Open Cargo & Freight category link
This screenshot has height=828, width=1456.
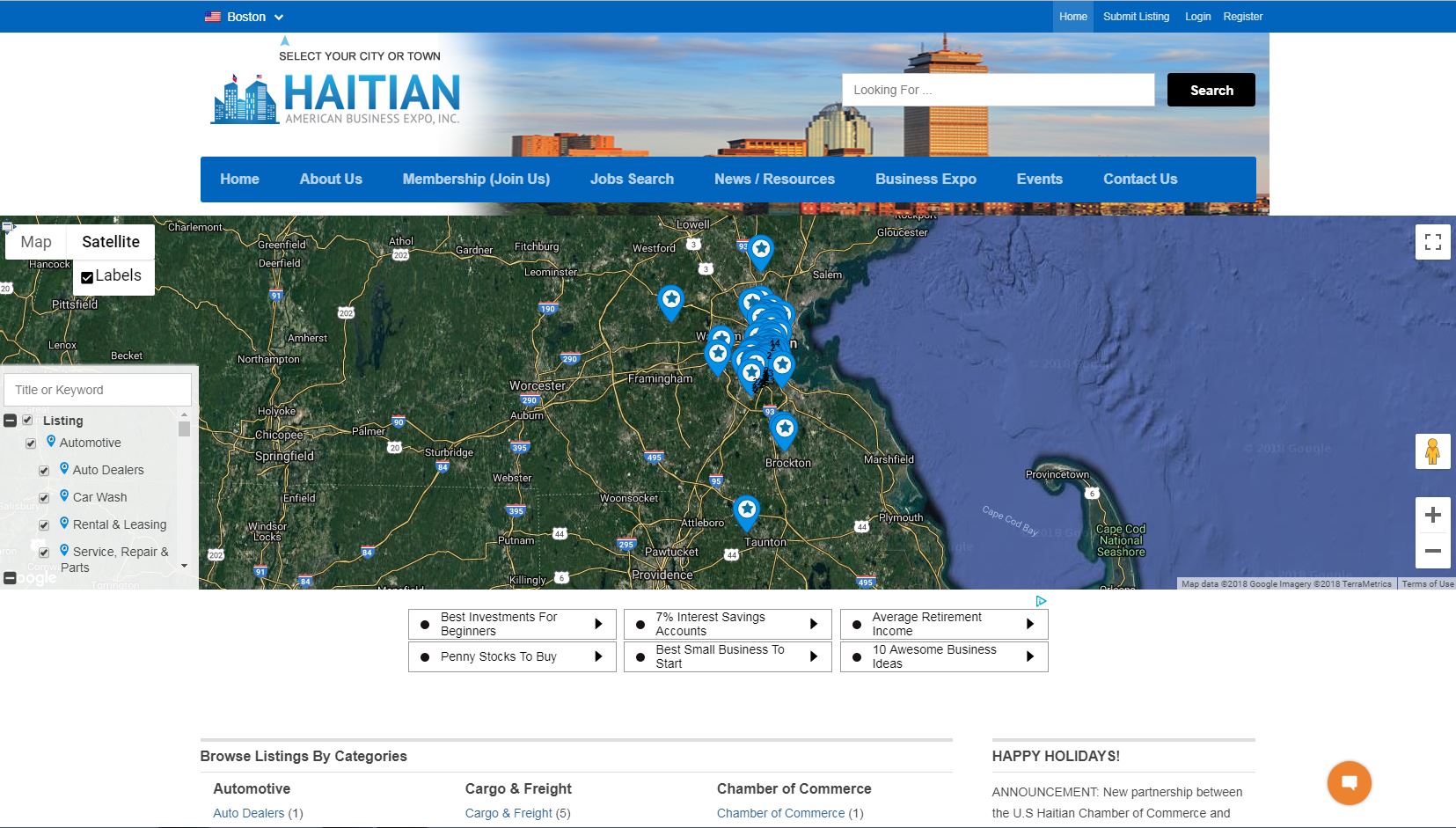tap(509, 813)
